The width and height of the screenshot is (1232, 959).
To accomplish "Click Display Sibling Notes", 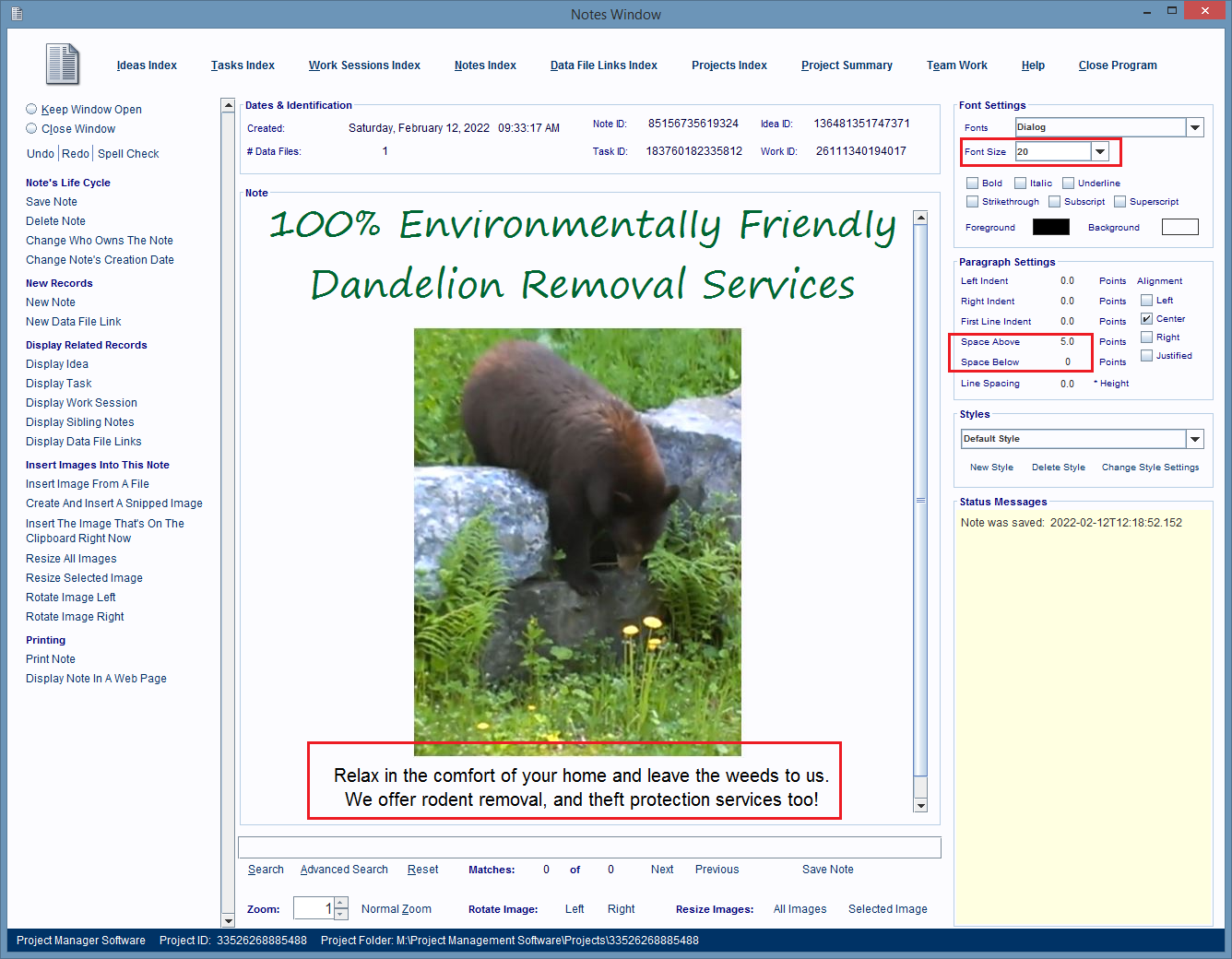I will point(80,422).
